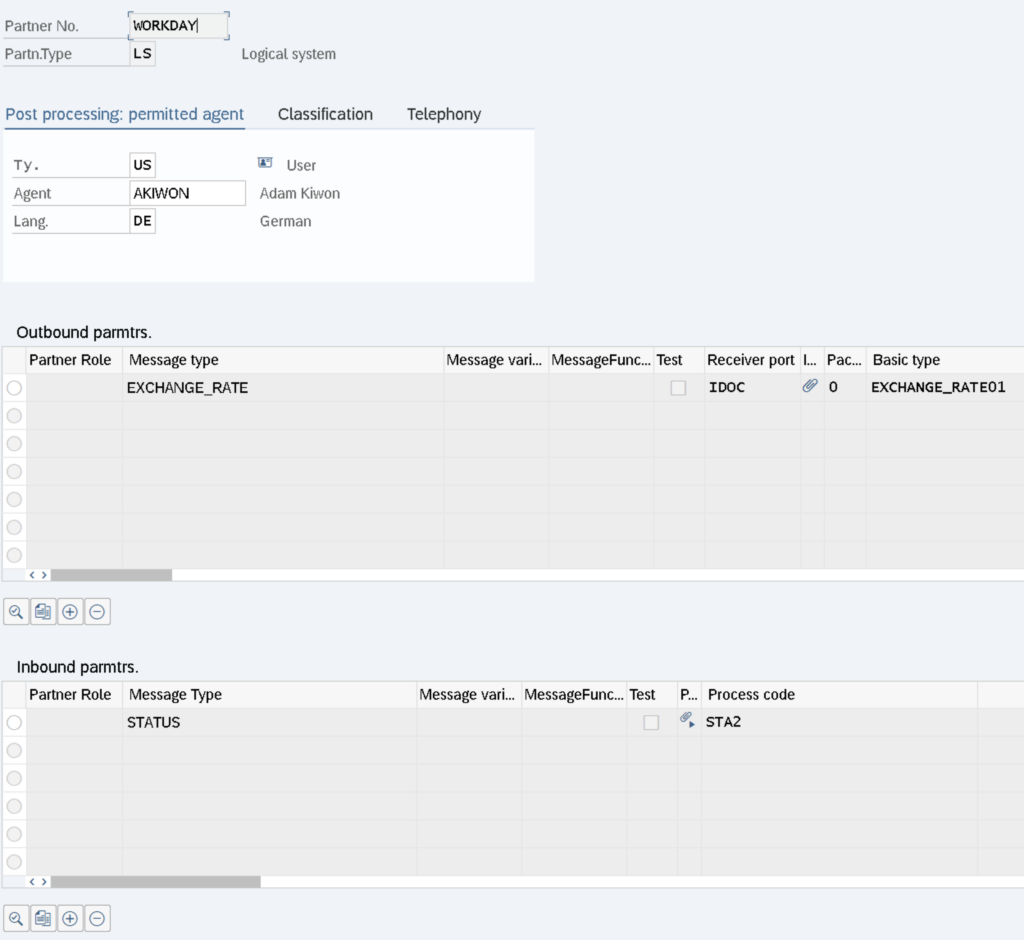1024x940 pixels.
Task: Click the Basic type column header
Action: 945,360
